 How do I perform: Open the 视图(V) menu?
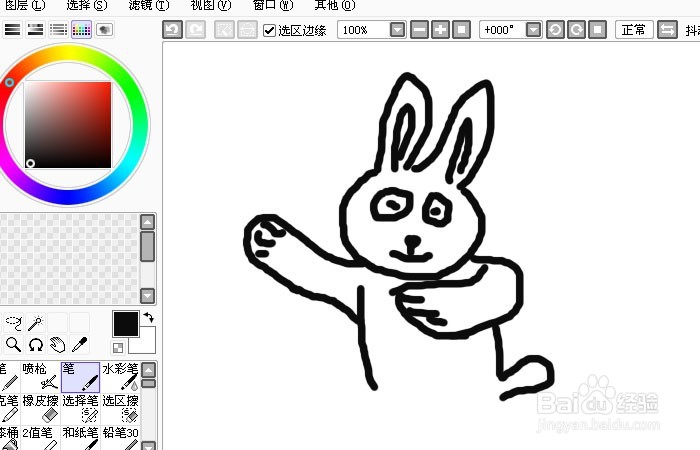211,5
